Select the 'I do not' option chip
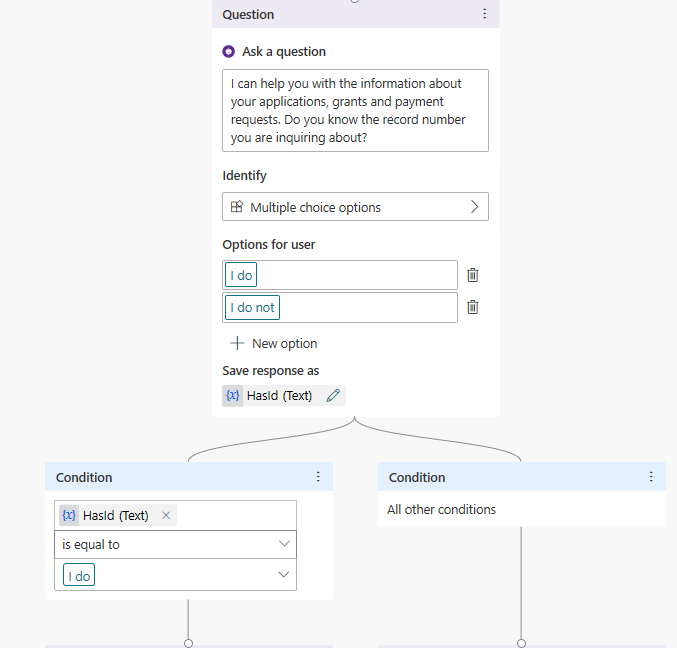The image size is (677, 648). tap(253, 307)
